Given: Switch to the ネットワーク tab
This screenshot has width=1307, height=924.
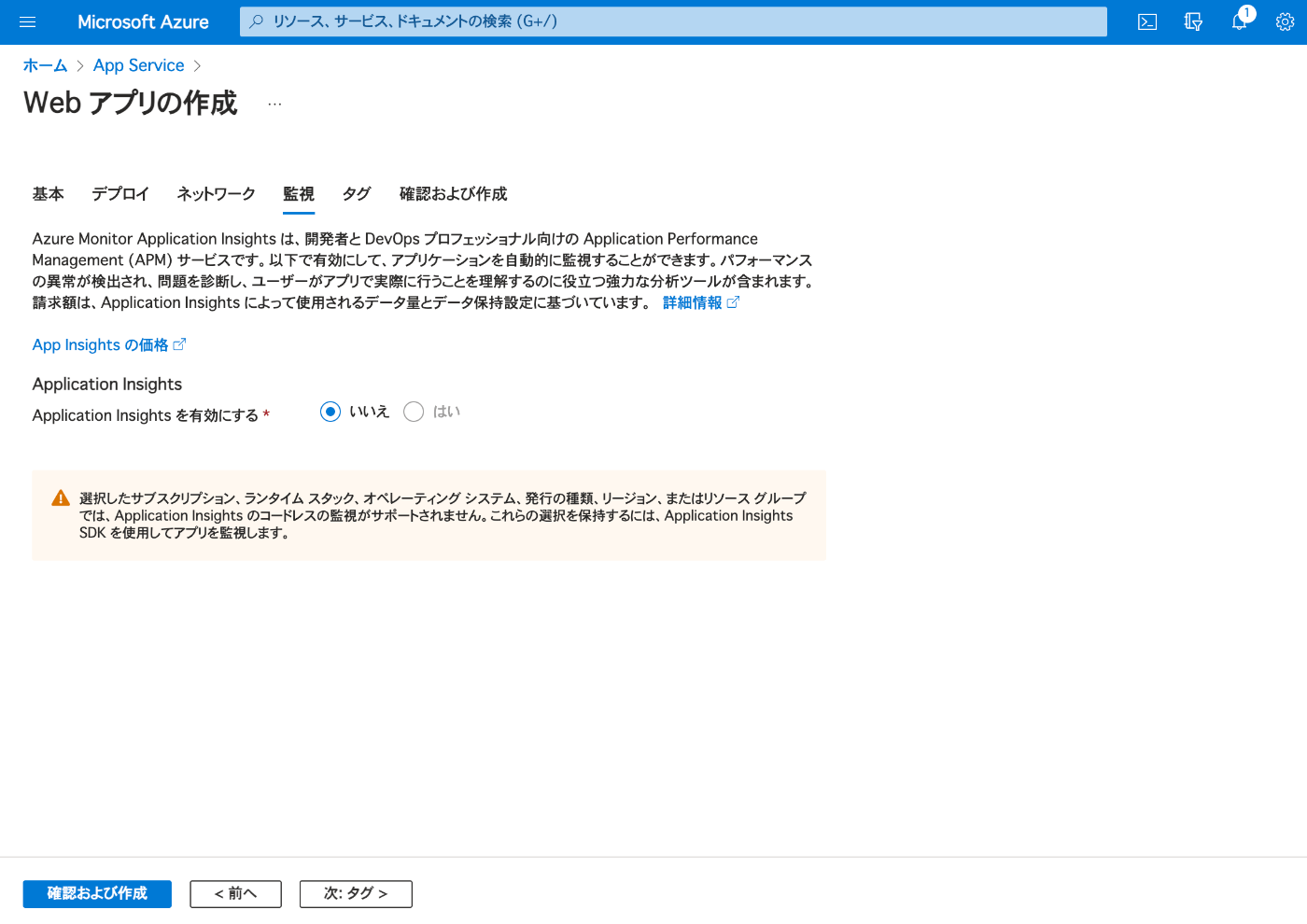Looking at the screenshot, I should (x=217, y=194).
